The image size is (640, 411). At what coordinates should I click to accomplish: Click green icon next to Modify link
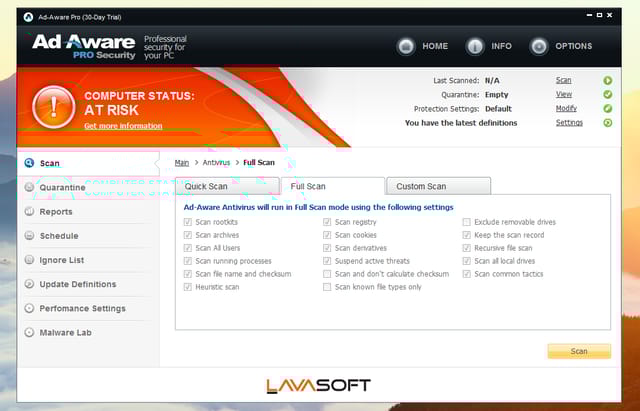click(608, 109)
